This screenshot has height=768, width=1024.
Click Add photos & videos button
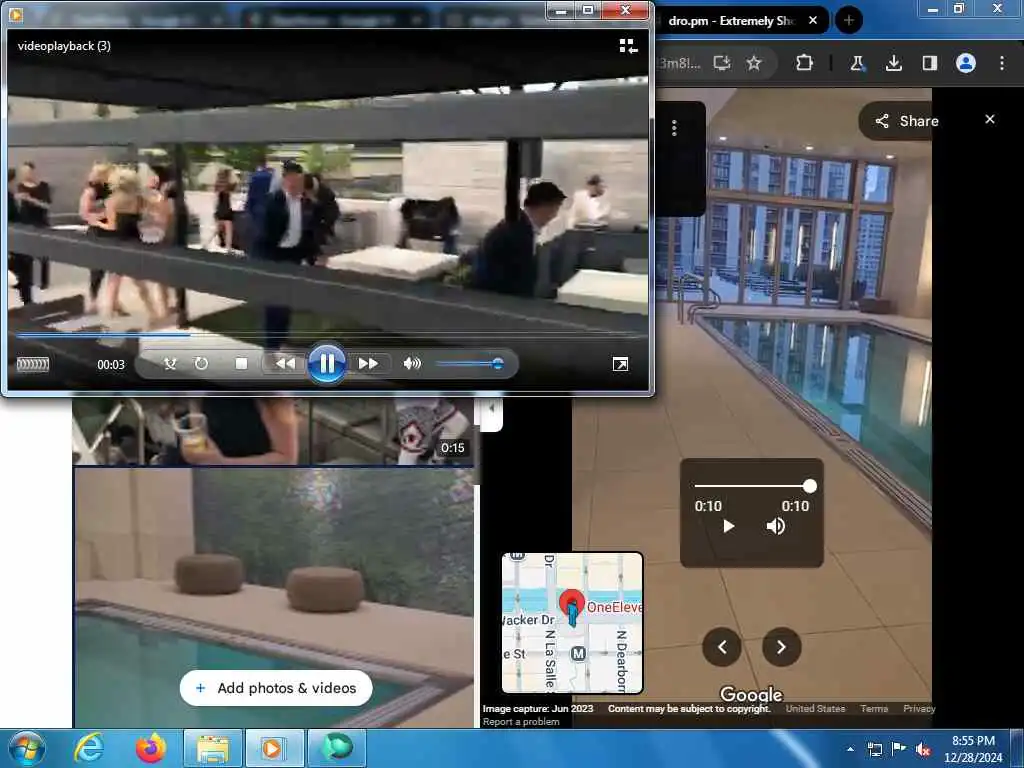[276, 688]
